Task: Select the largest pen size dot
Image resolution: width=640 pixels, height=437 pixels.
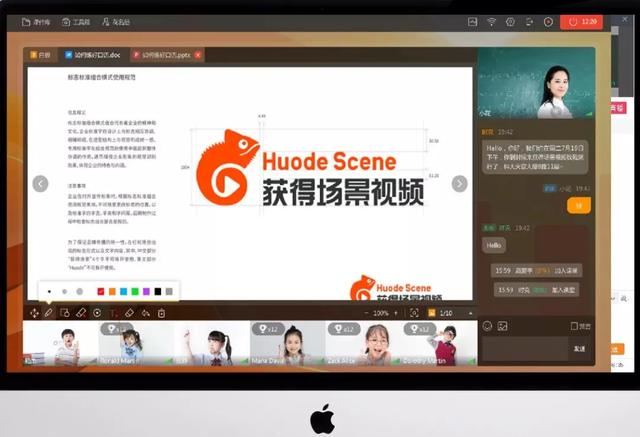Action: [x=80, y=291]
